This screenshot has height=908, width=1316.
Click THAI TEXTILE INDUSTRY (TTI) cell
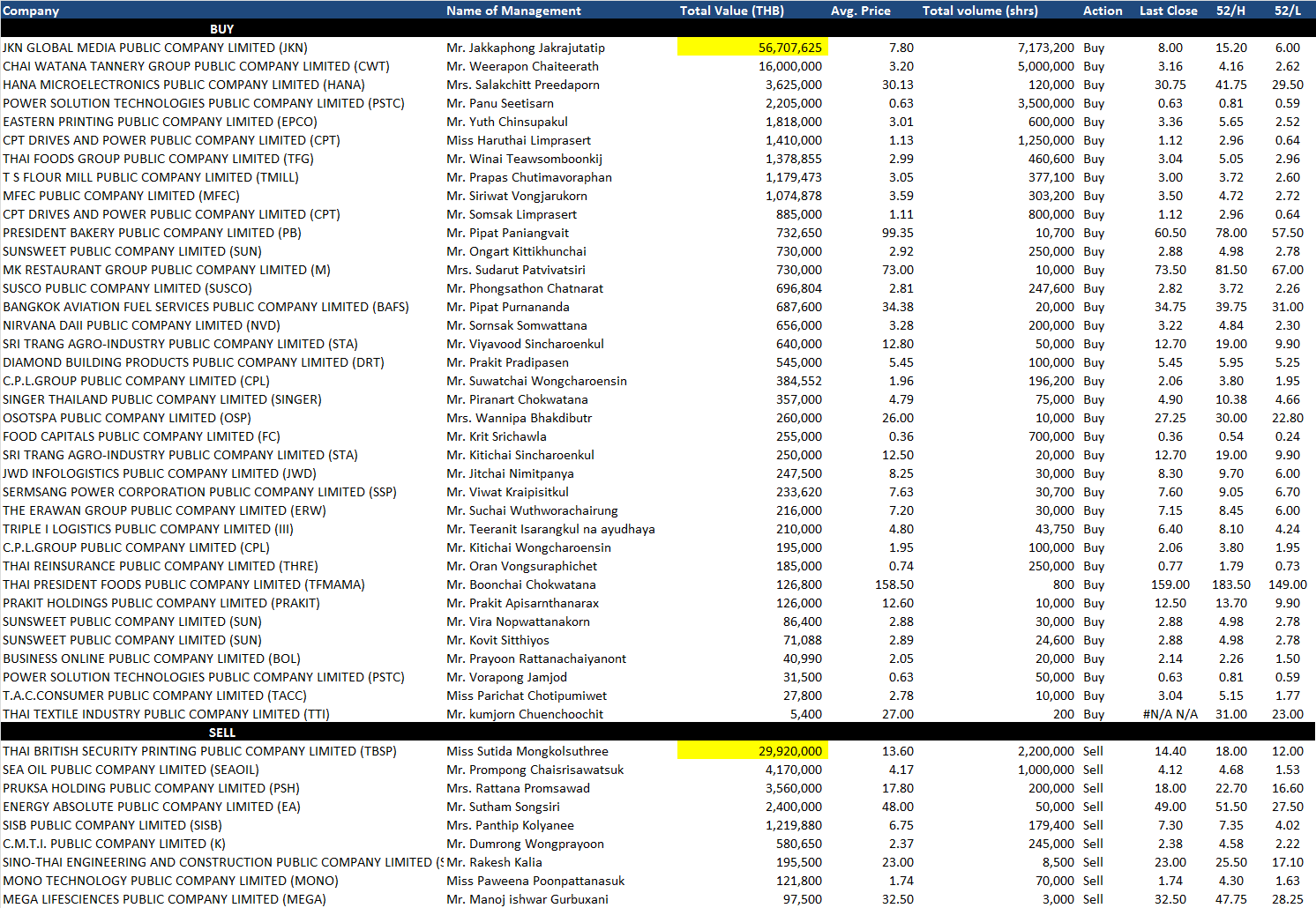(166, 714)
